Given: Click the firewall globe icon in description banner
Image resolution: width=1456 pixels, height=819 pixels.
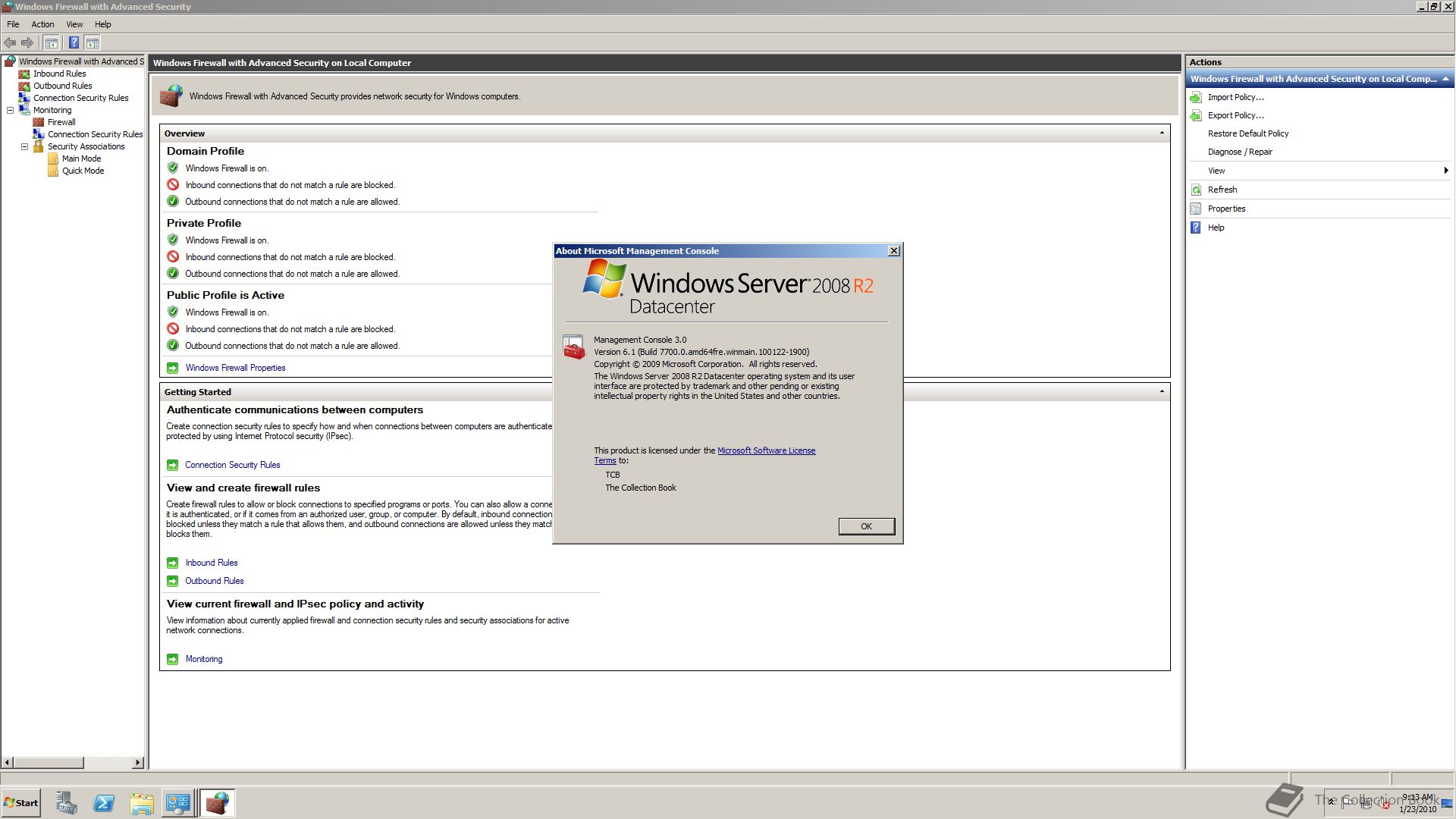Looking at the screenshot, I should point(171,96).
